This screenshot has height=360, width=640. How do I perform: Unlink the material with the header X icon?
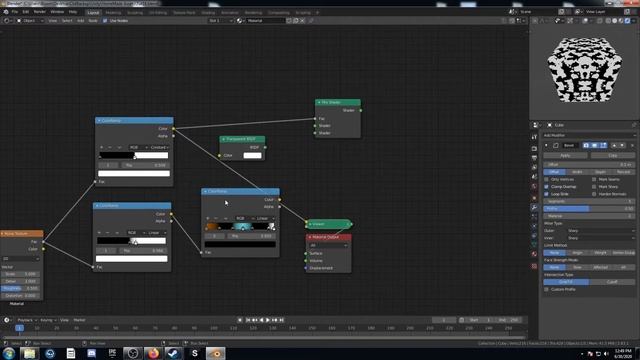click(x=302, y=20)
